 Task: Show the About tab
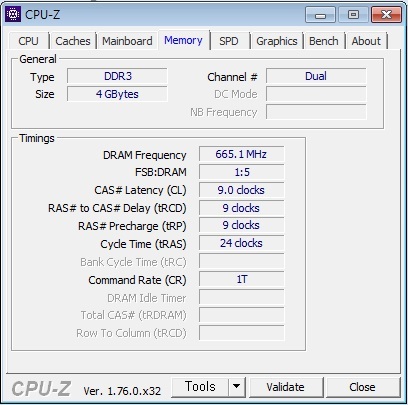click(366, 41)
